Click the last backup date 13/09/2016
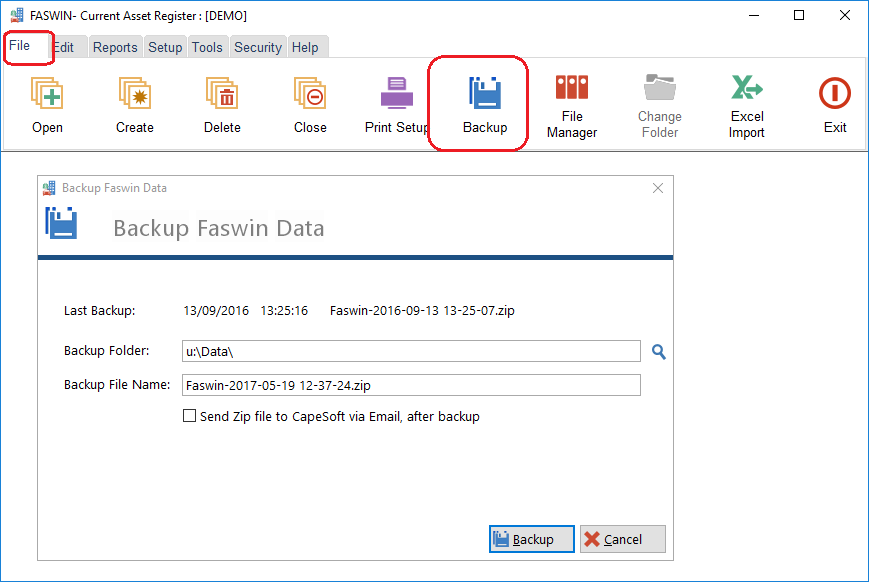869x582 pixels. pyautogui.click(x=216, y=310)
